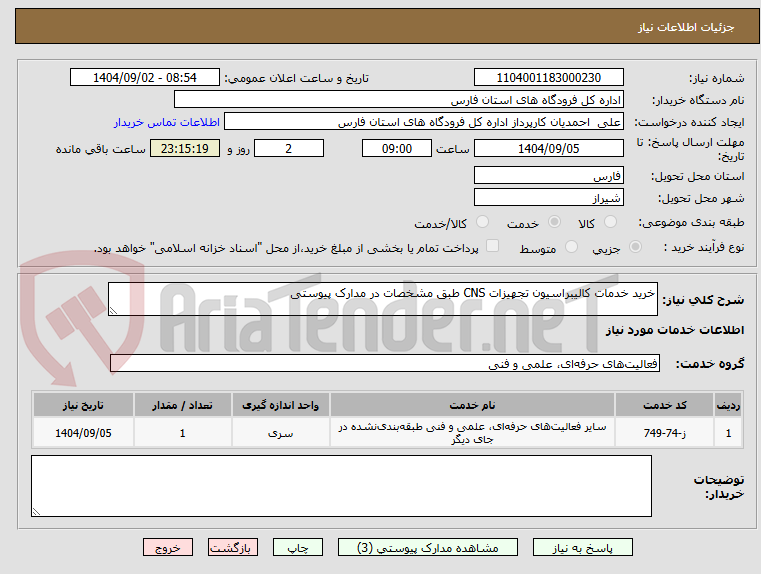Viewport: 761px width, 574px height.
Task: Click the deadline hour field 09:00
Action: [397, 148]
